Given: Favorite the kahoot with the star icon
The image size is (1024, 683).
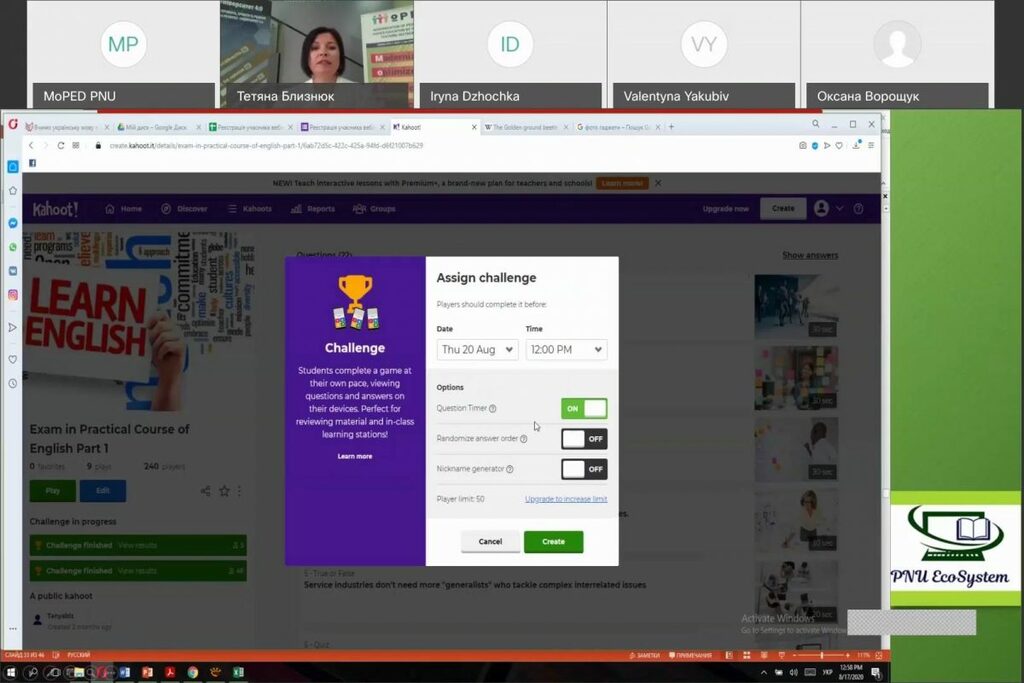Looking at the screenshot, I should click(224, 491).
